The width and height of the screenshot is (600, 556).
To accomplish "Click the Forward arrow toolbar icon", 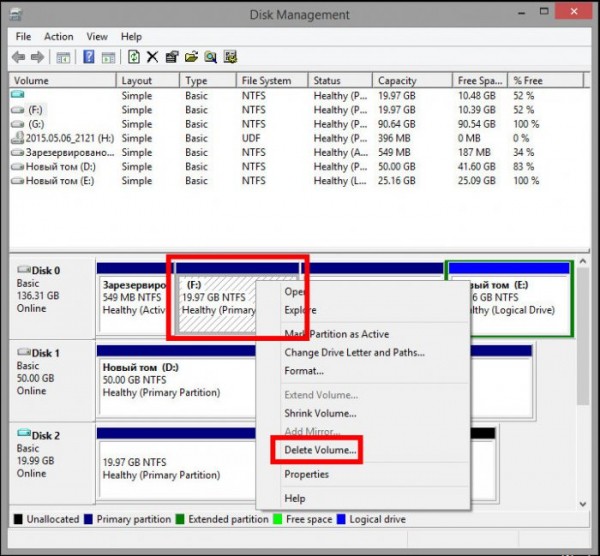I will click(37, 57).
